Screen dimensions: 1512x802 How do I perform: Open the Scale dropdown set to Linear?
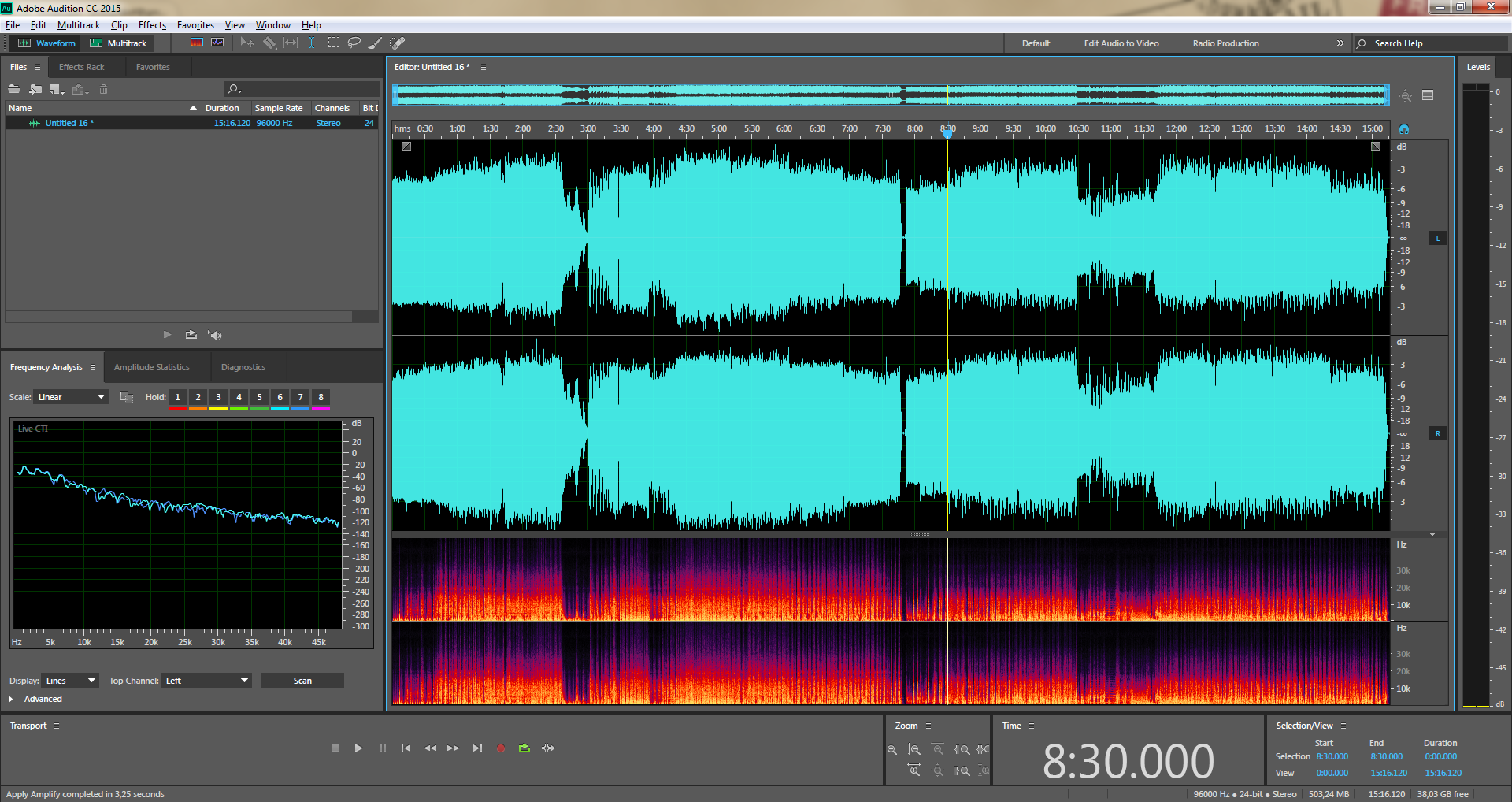click(x=71, y=397)
